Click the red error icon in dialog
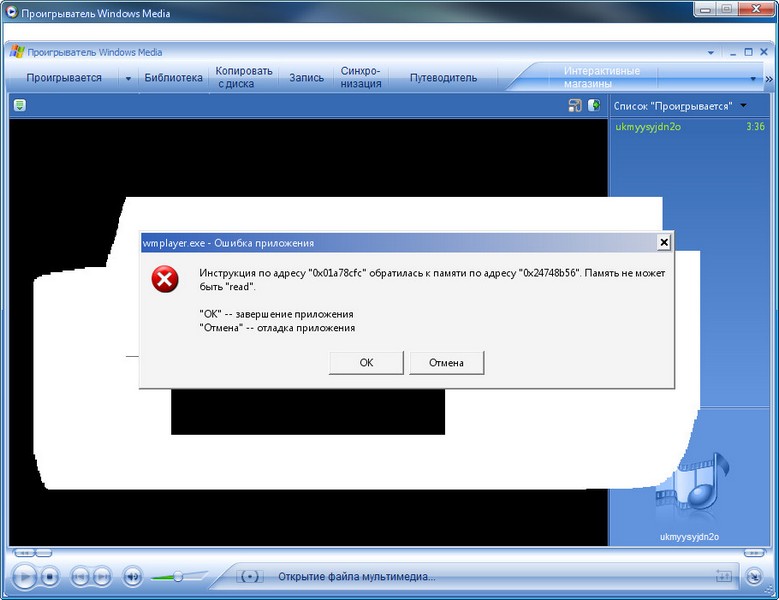The image size is (779, 600). pyautogui.click(x=165, y=279)
